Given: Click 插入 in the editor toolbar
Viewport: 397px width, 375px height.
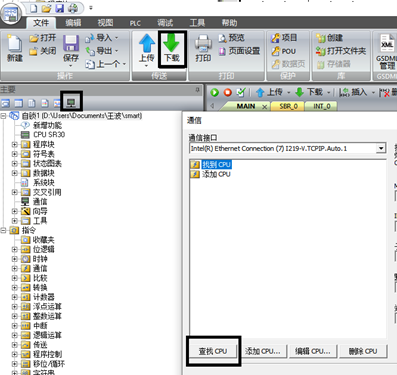Looking at the screenshot, I should tap(353, 92).
